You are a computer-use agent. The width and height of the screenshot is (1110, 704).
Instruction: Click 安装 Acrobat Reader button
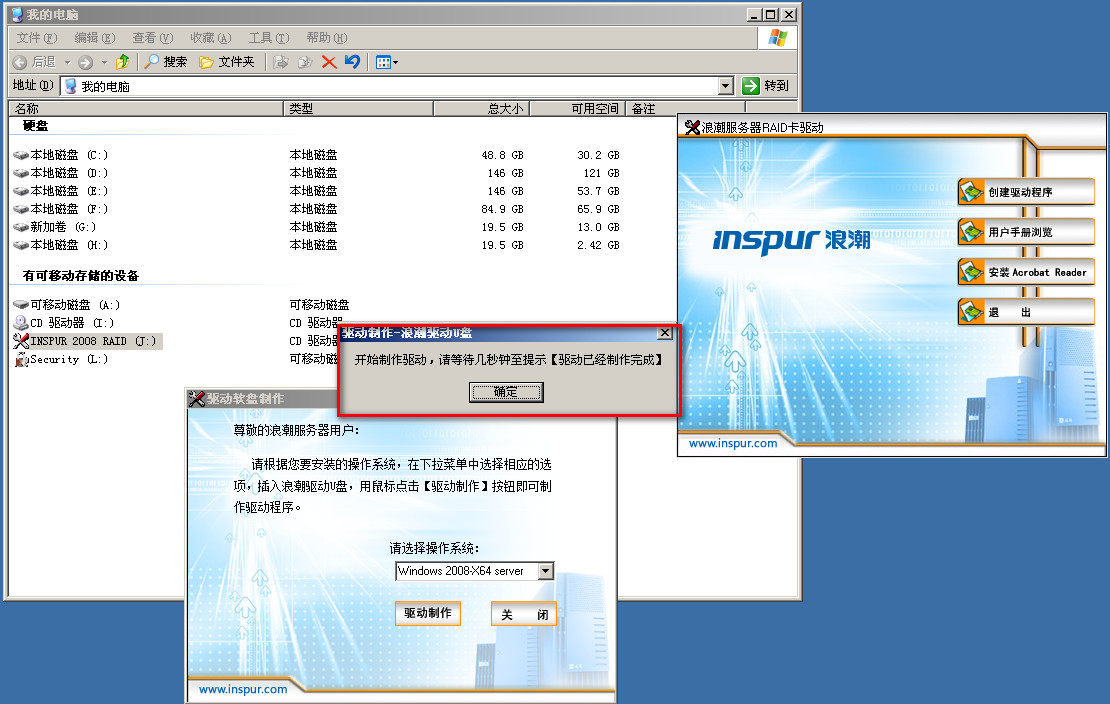click(x=1026, y=272)
